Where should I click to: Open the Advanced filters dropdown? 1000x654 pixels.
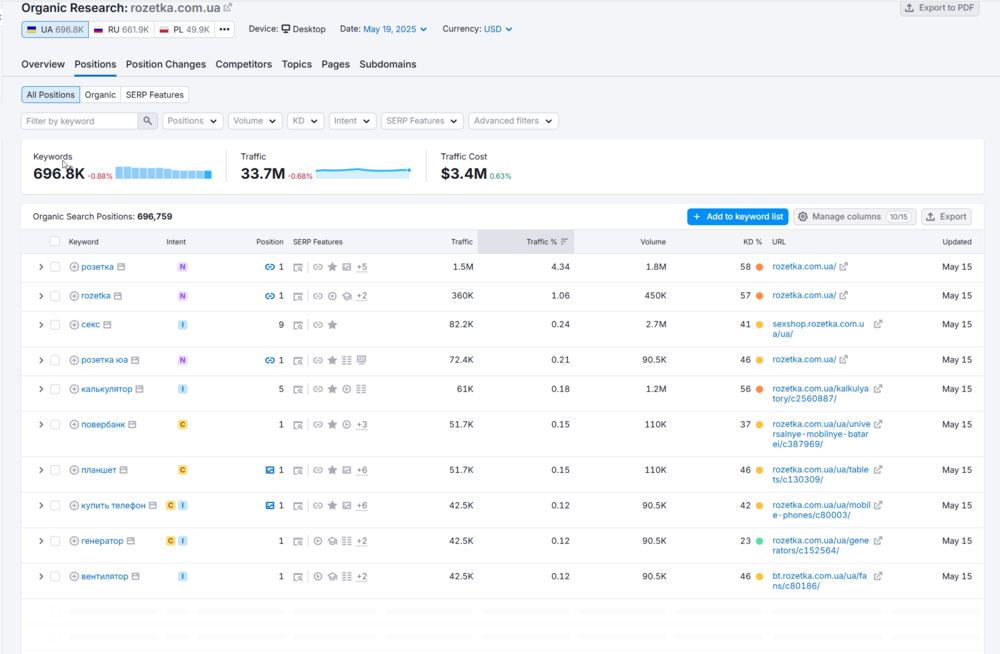pos(513,121)
